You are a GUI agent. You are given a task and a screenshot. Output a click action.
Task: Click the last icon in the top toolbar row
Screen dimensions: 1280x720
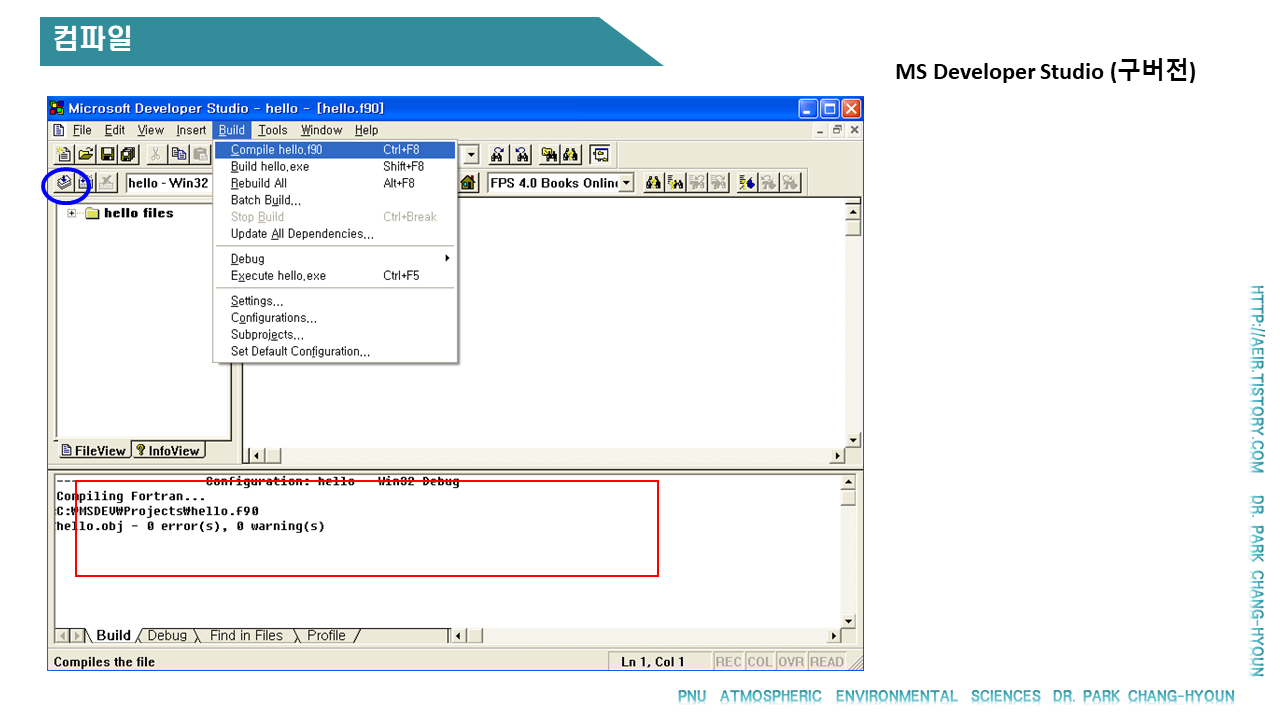600,154
